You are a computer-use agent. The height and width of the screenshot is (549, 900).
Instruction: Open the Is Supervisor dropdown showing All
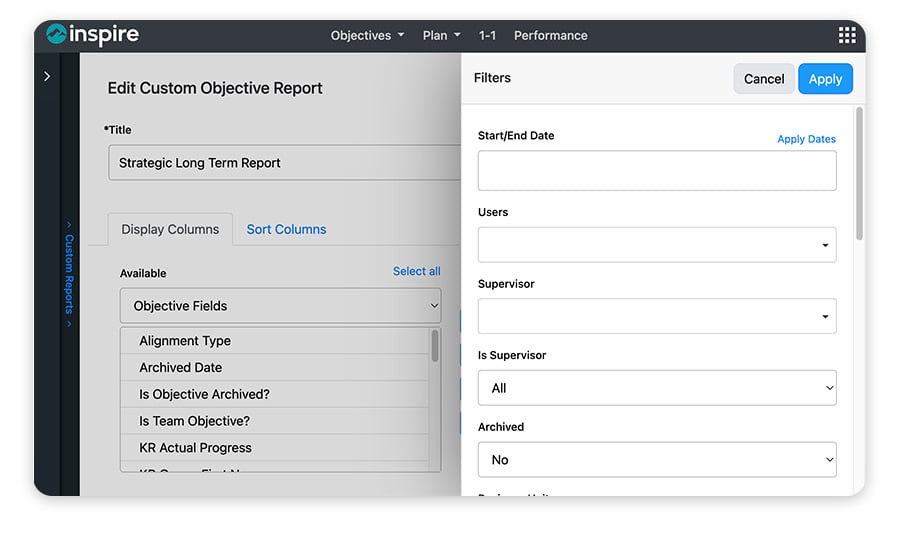tap(657, 388)
